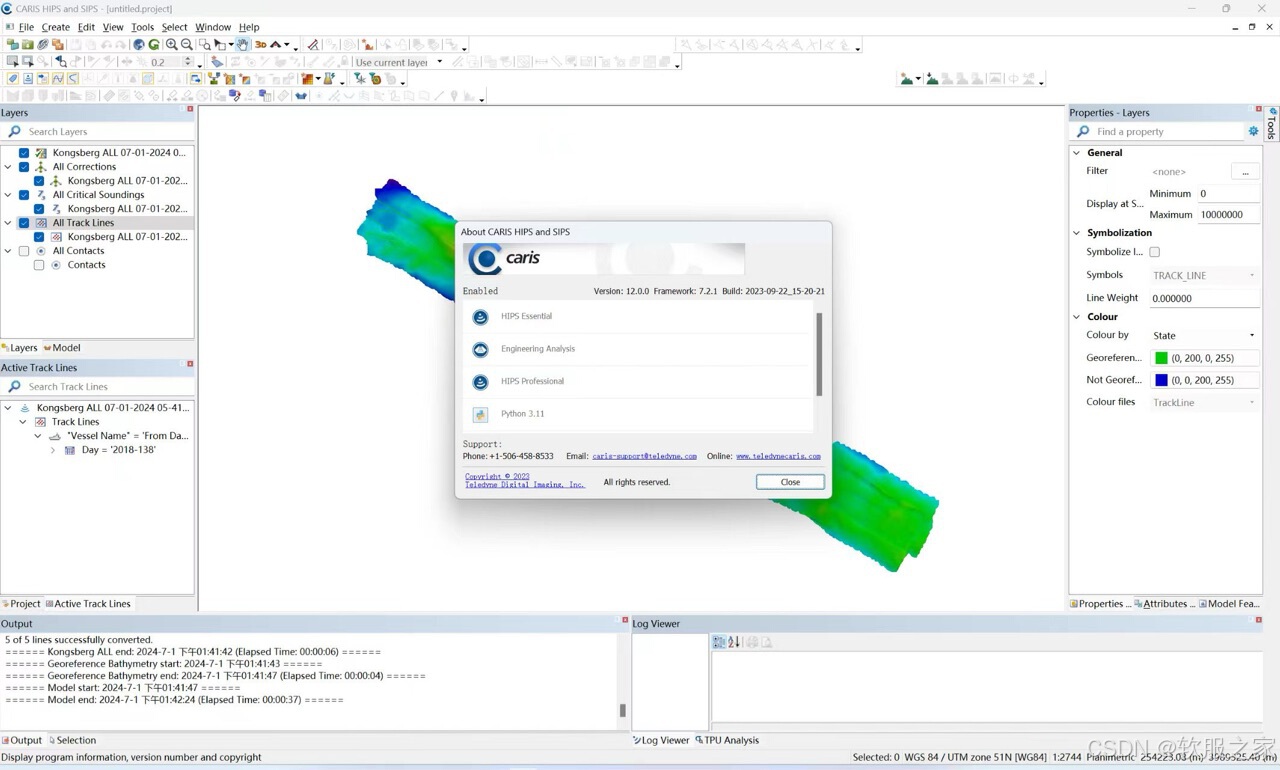Click the settings gear in Properties panel
This screenshot has width=1280, height=770.
(x=1253, y=132)
